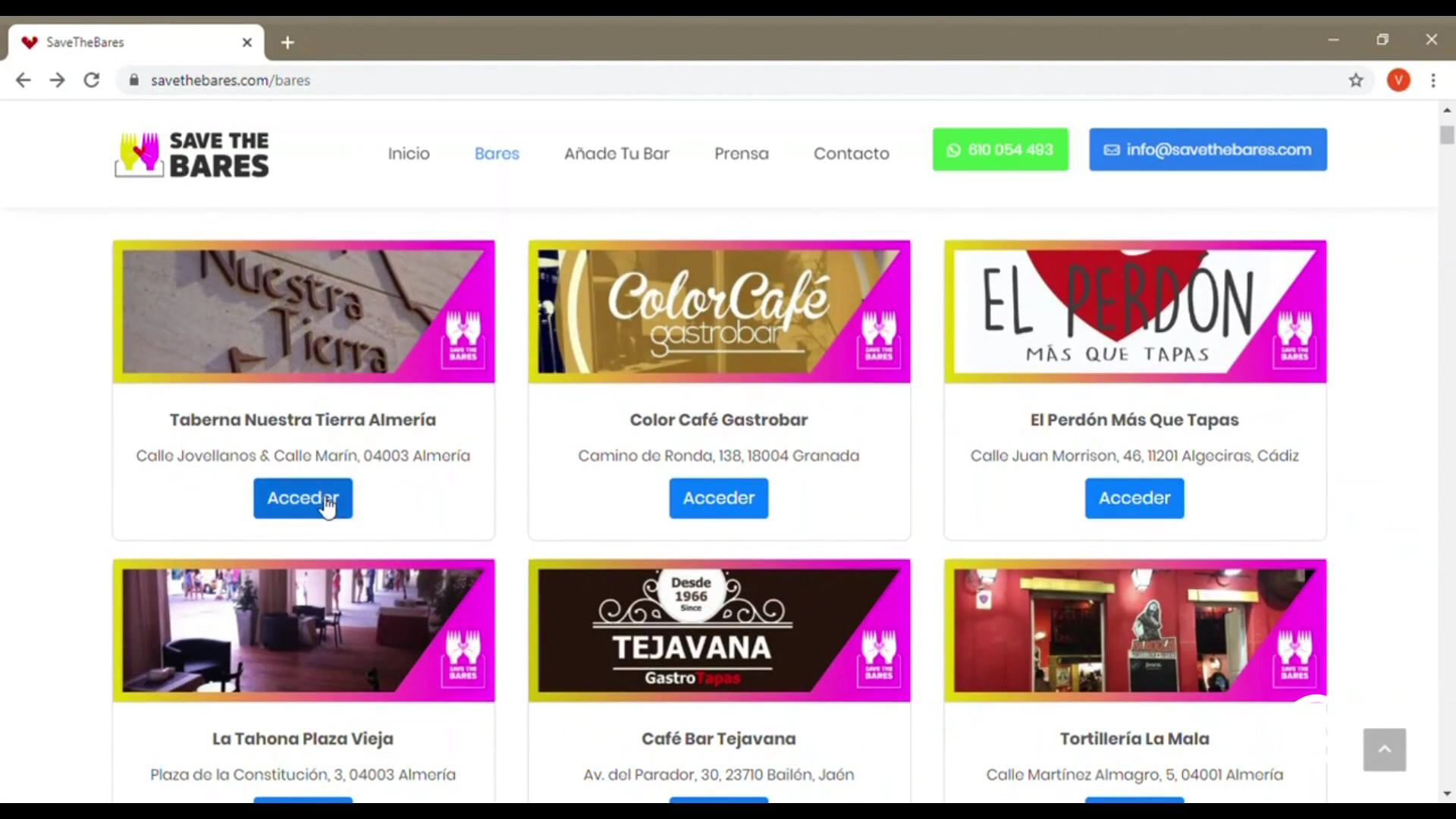Click the WhatsApp 610 054 493 button
The width and height of the screenshot is (1456, 819).
click(1000, 149)
